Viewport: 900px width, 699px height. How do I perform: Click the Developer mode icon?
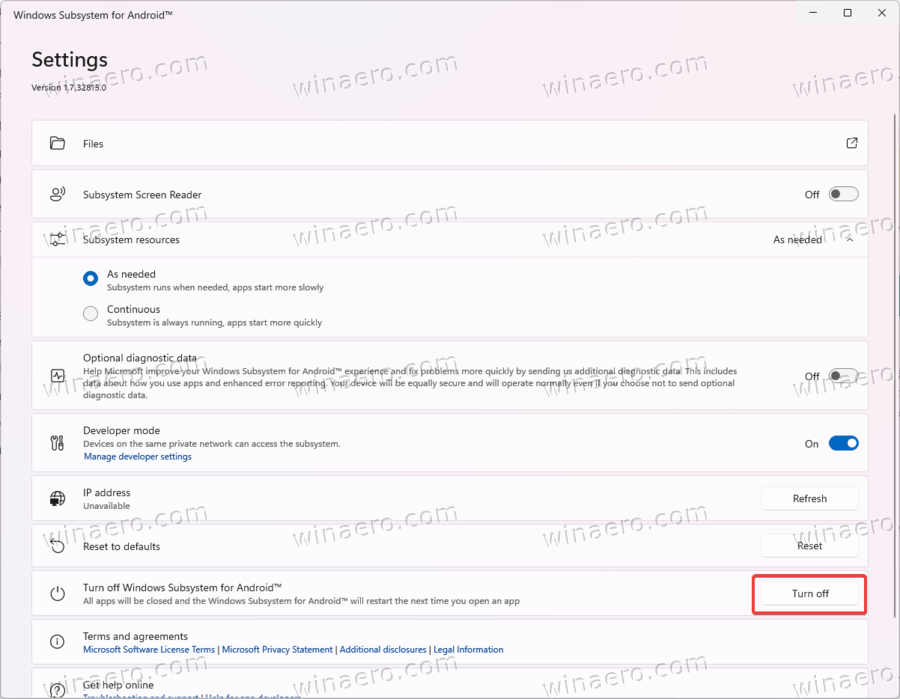pos(57,443)
